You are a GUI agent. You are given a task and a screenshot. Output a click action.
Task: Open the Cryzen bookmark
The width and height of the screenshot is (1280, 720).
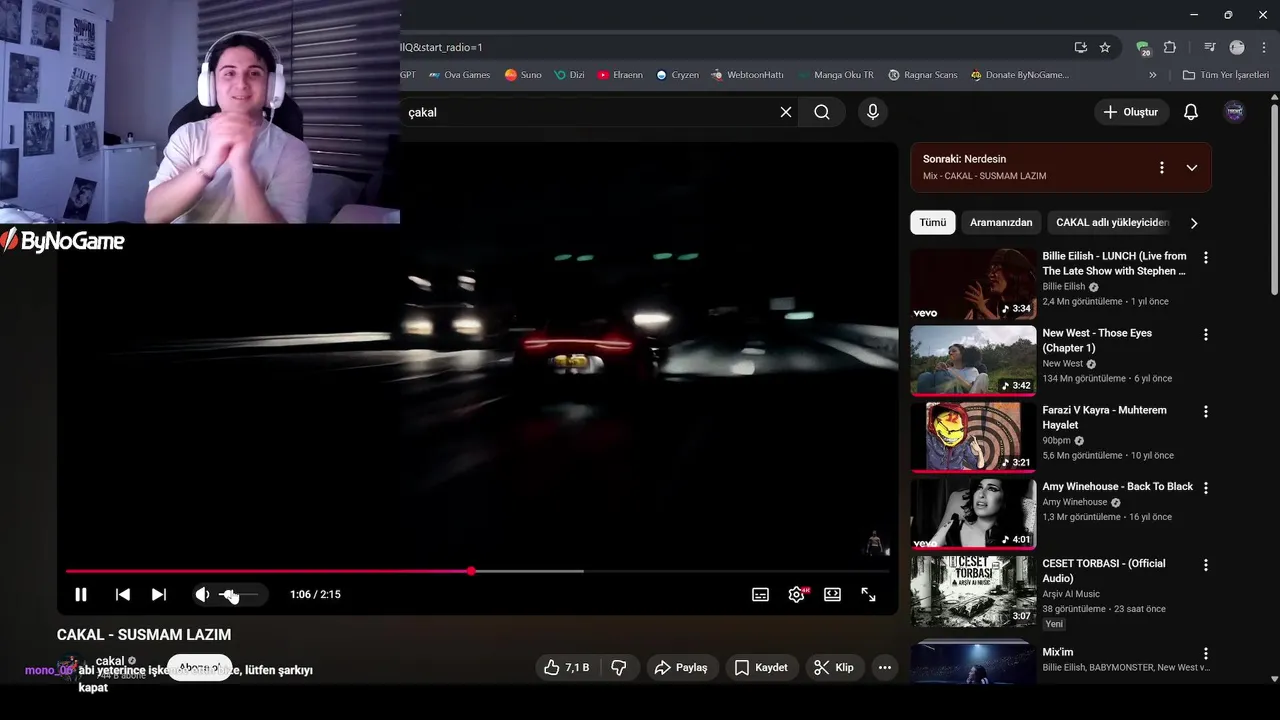pos(677,75)
